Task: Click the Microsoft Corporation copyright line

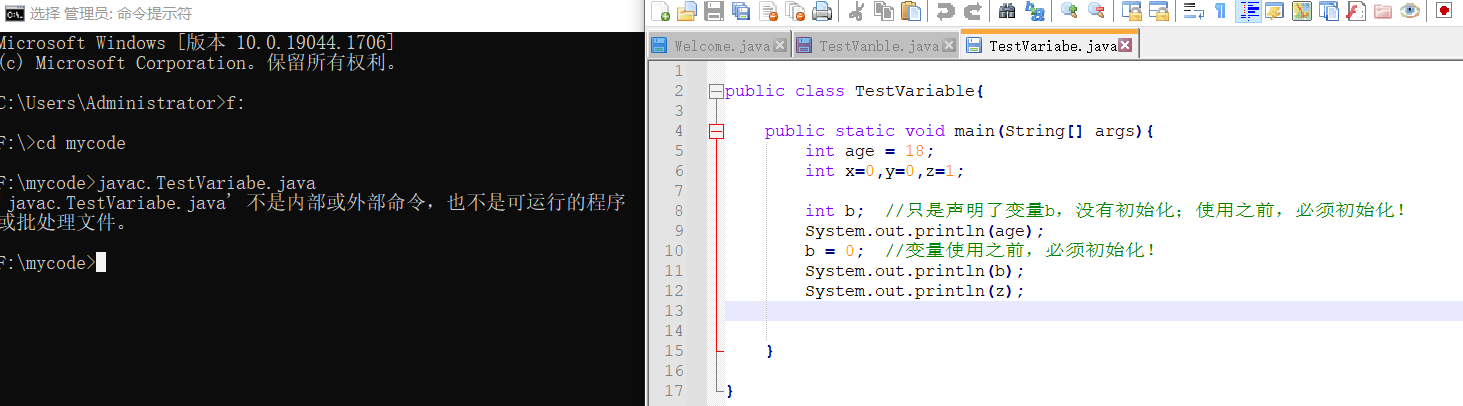Action: [x=200, y=63]
